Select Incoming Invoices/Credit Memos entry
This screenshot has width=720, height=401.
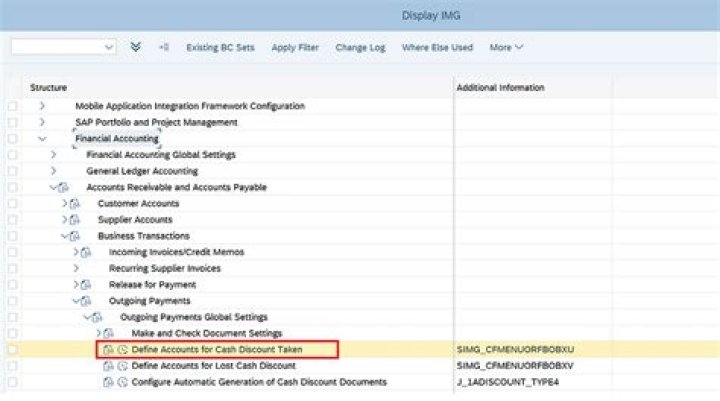(x=176, y=252)
